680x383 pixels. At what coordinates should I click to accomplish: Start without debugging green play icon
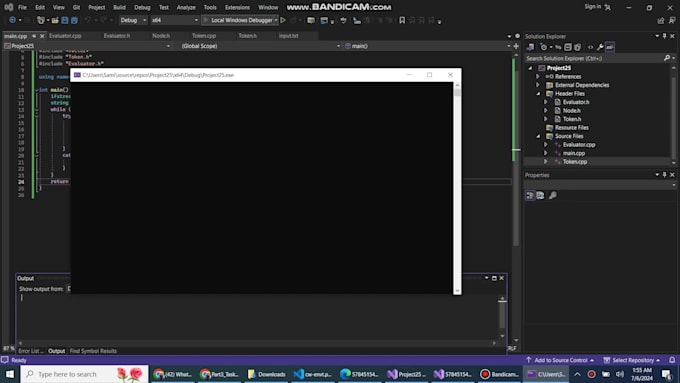tap(283, 20)
